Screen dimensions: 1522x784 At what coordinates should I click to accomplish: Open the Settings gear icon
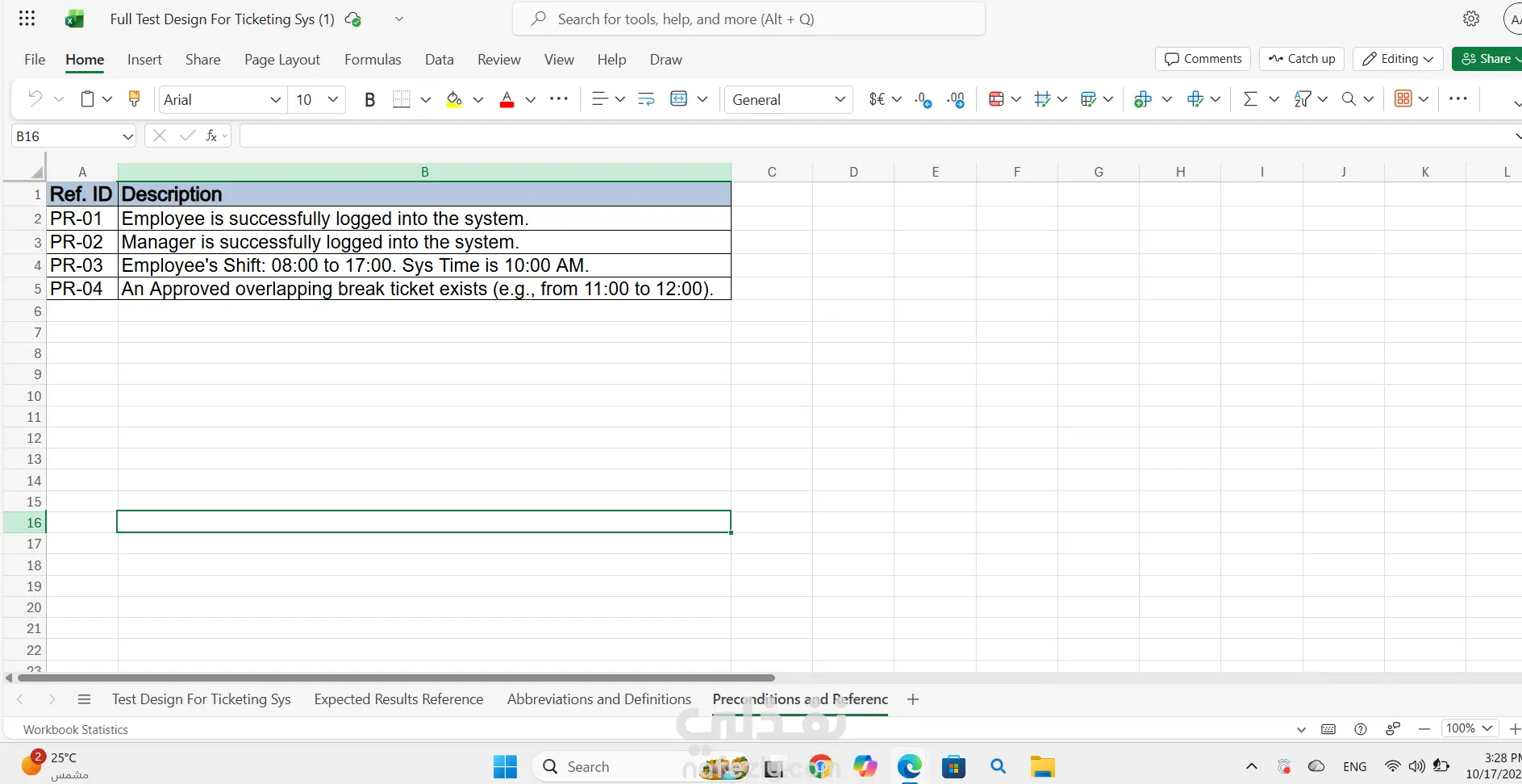[1471, 19]
